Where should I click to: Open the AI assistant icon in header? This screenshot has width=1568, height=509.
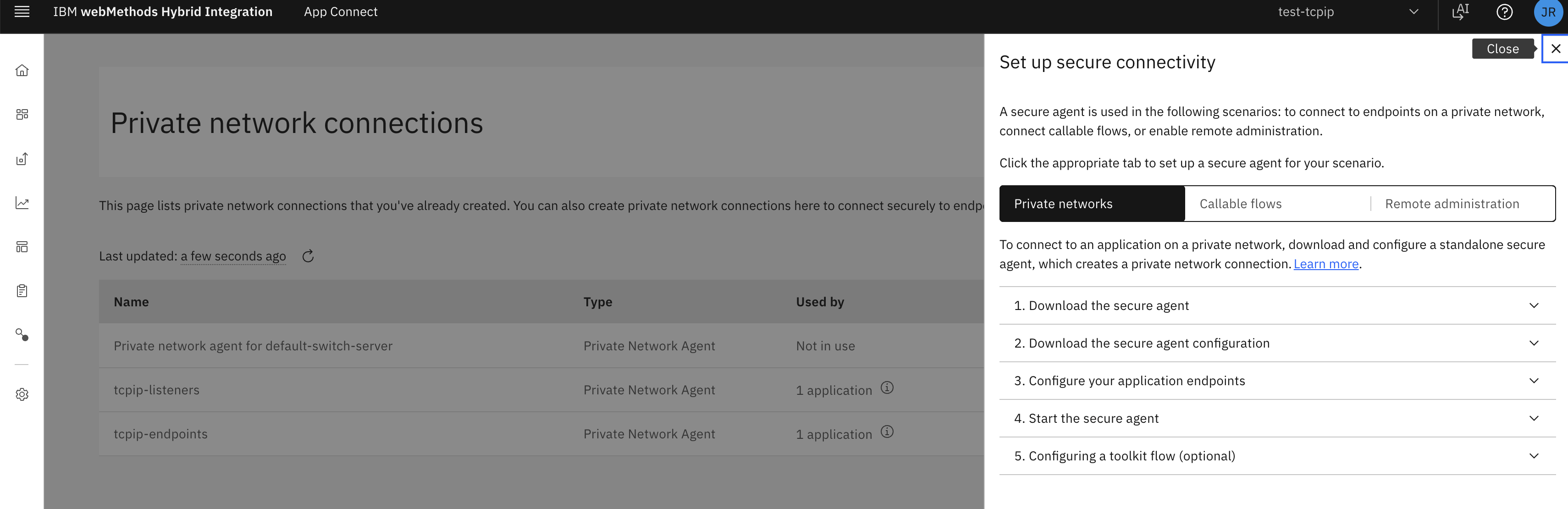click(1460, 12)
